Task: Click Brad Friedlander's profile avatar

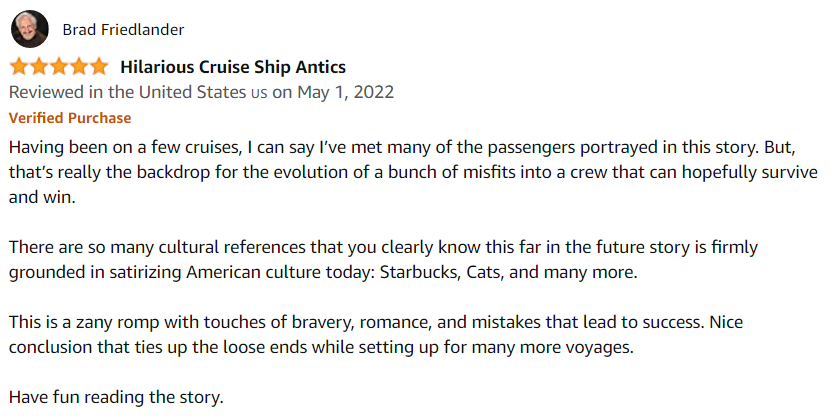Action: [x=29, y=29]
